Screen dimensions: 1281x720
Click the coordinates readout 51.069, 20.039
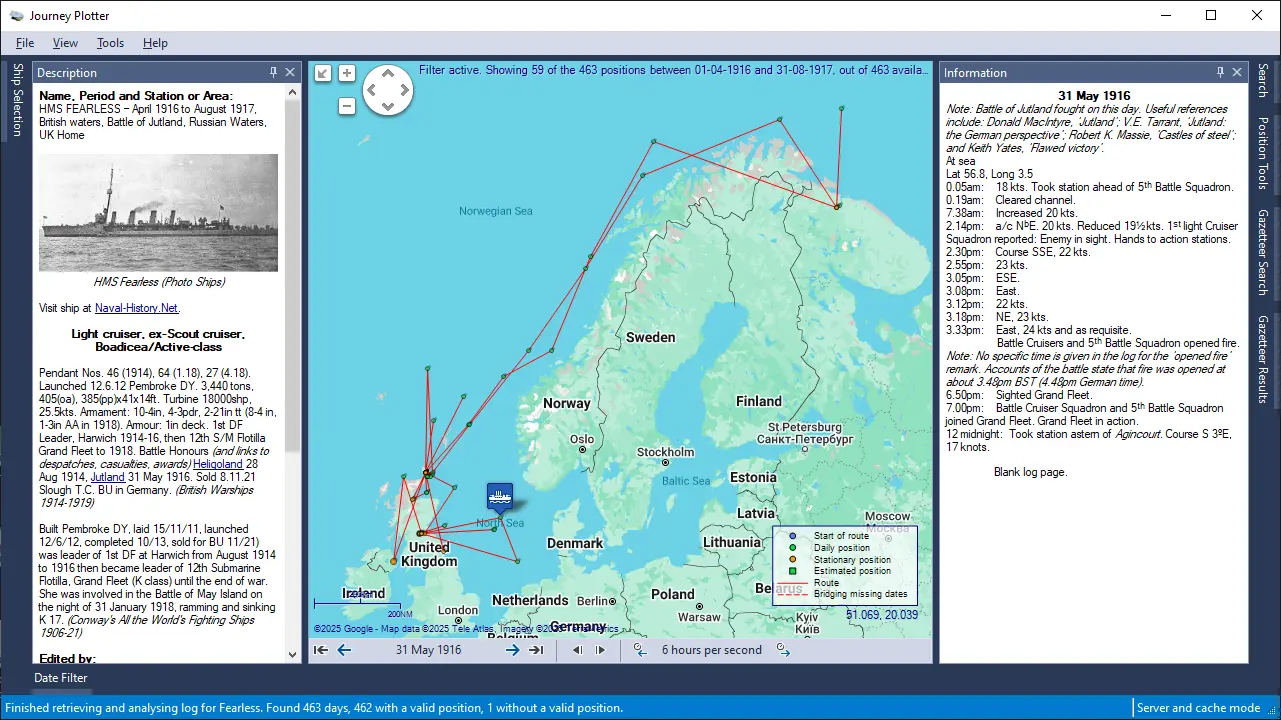coord(882,615)
